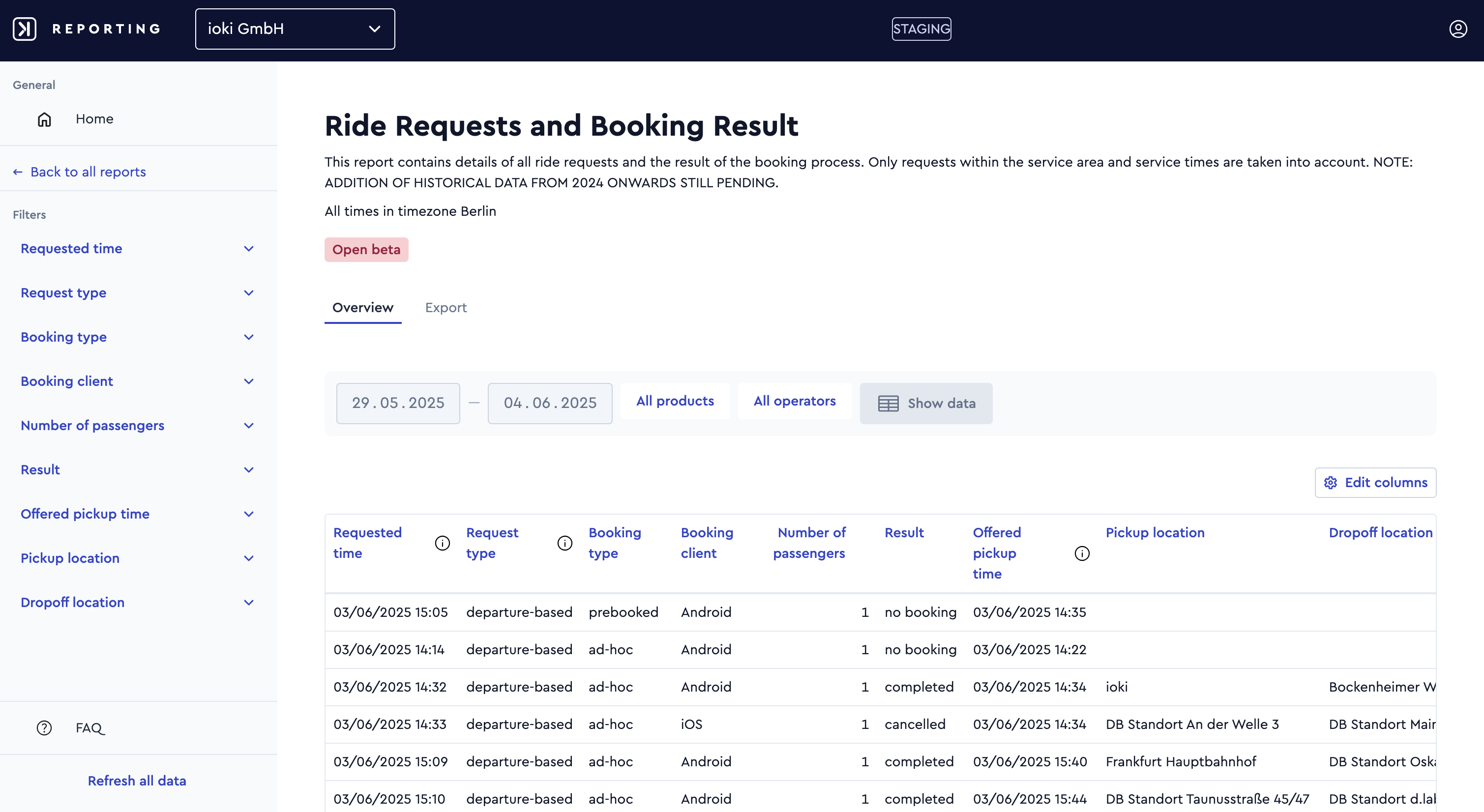Click the start date field 29.05.2025
The image size is (1484, 812).
398,404
